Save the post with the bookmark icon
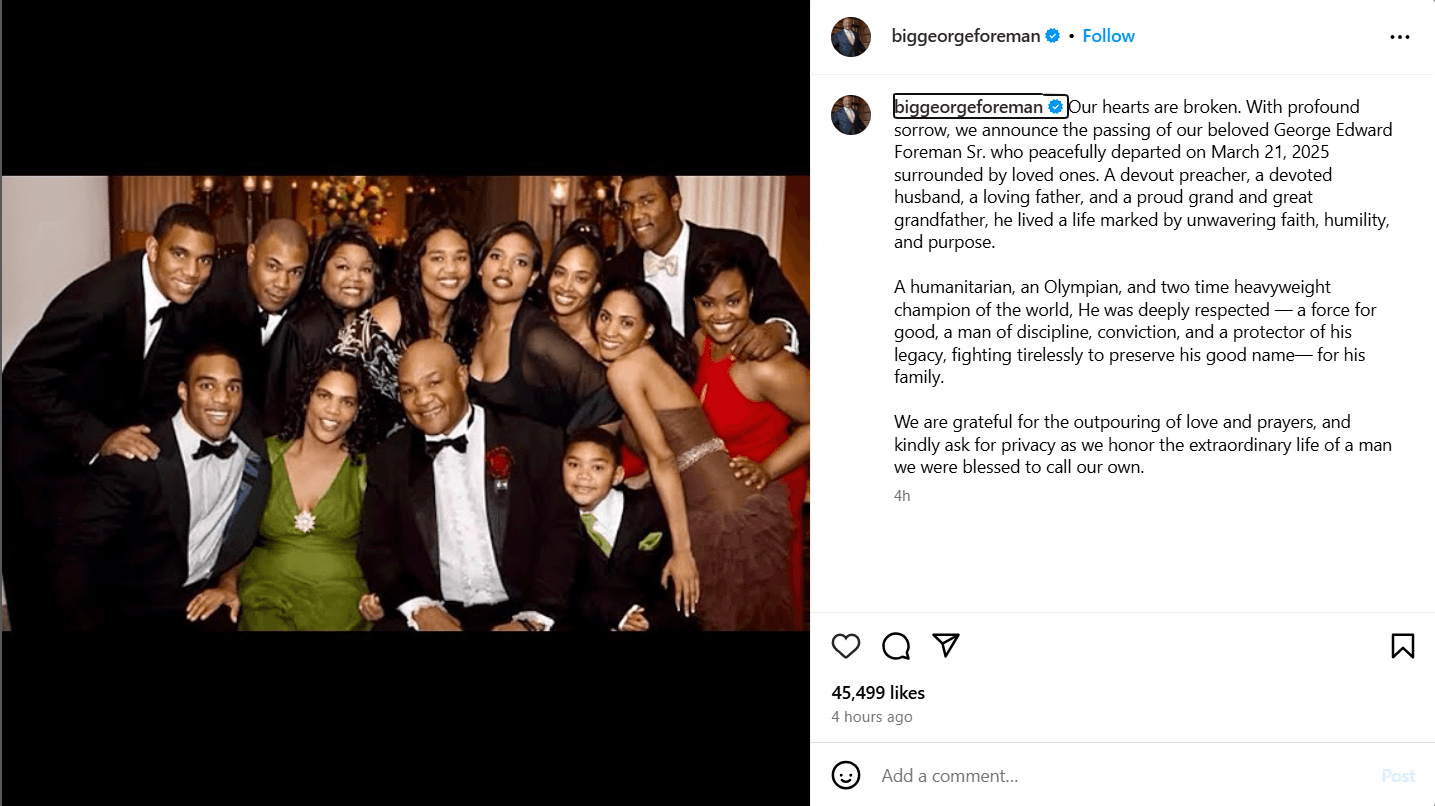Screen dimensions: 1435x806 tap(1402, 646)
